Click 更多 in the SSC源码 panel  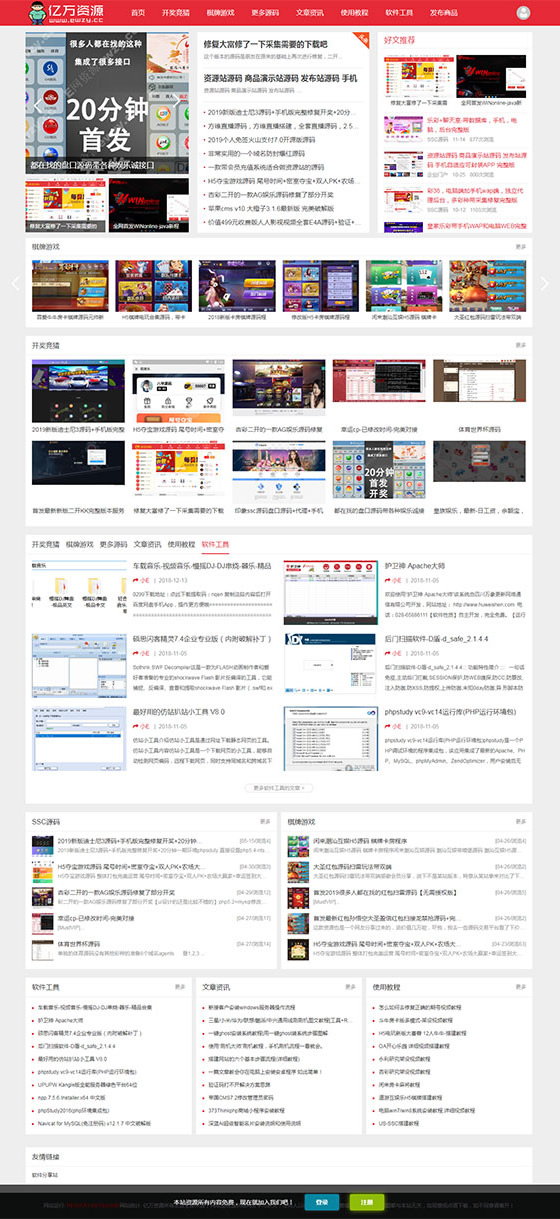(266, 821)
